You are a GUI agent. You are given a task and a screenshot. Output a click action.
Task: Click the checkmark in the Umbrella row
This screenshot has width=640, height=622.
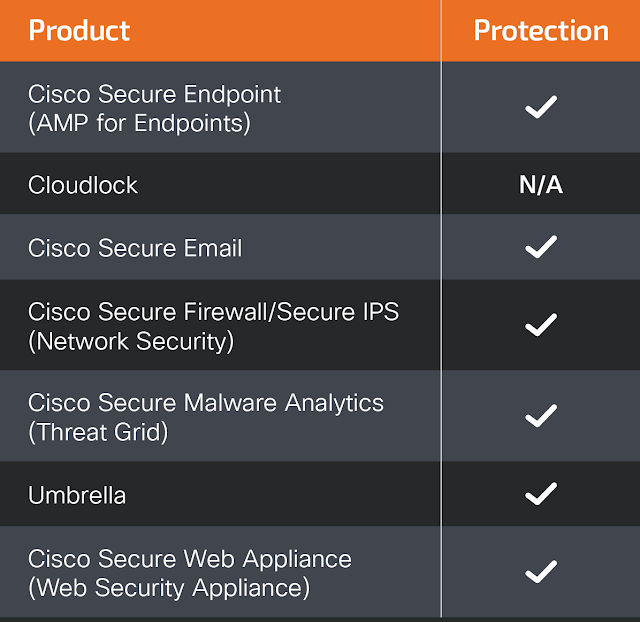(x=541, y=493)
